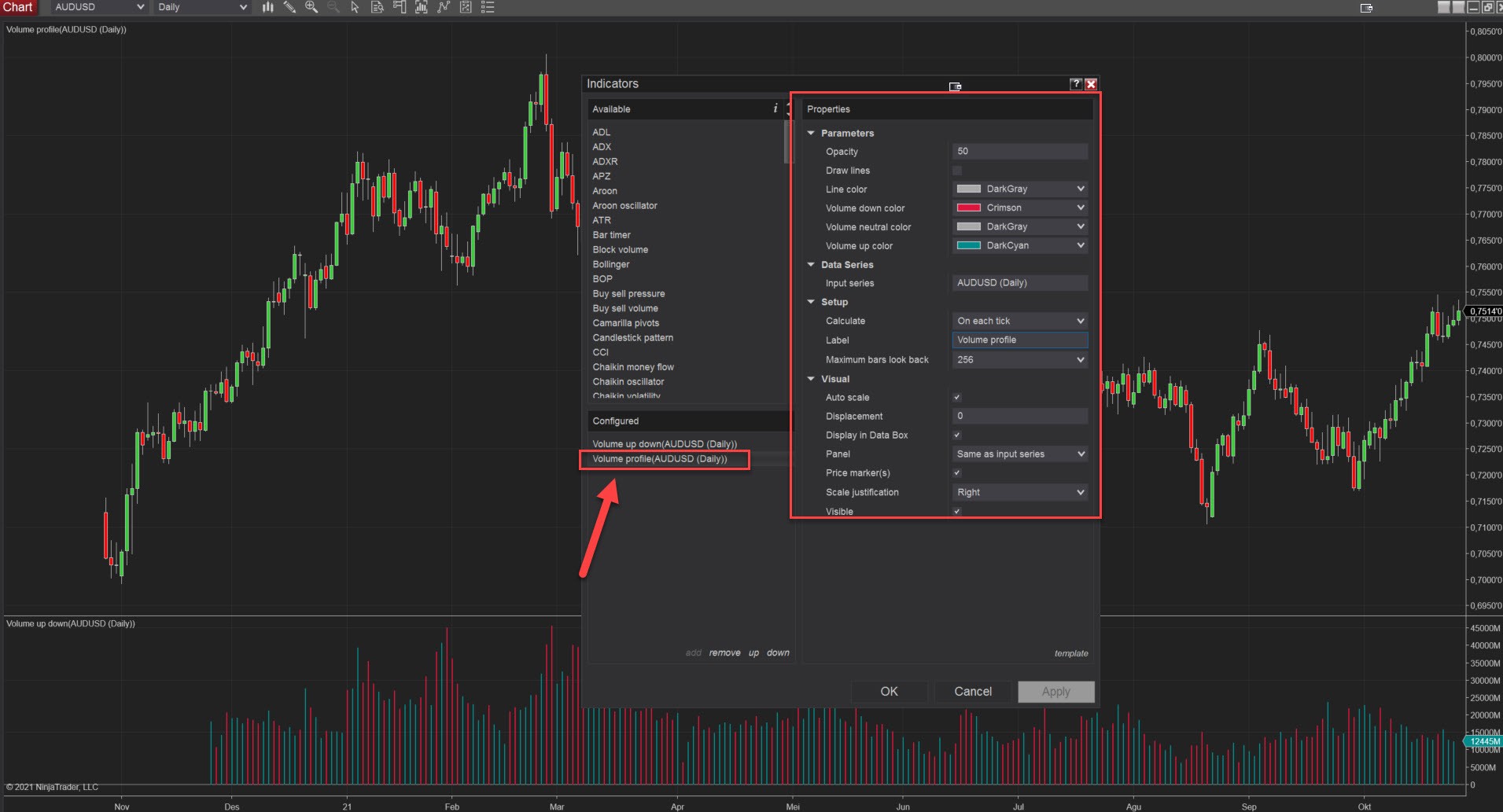The height and width of the screenshot is (812, 1503).
Task: Toggle the Visible checkbox
Action: click(x=957, y=512)
